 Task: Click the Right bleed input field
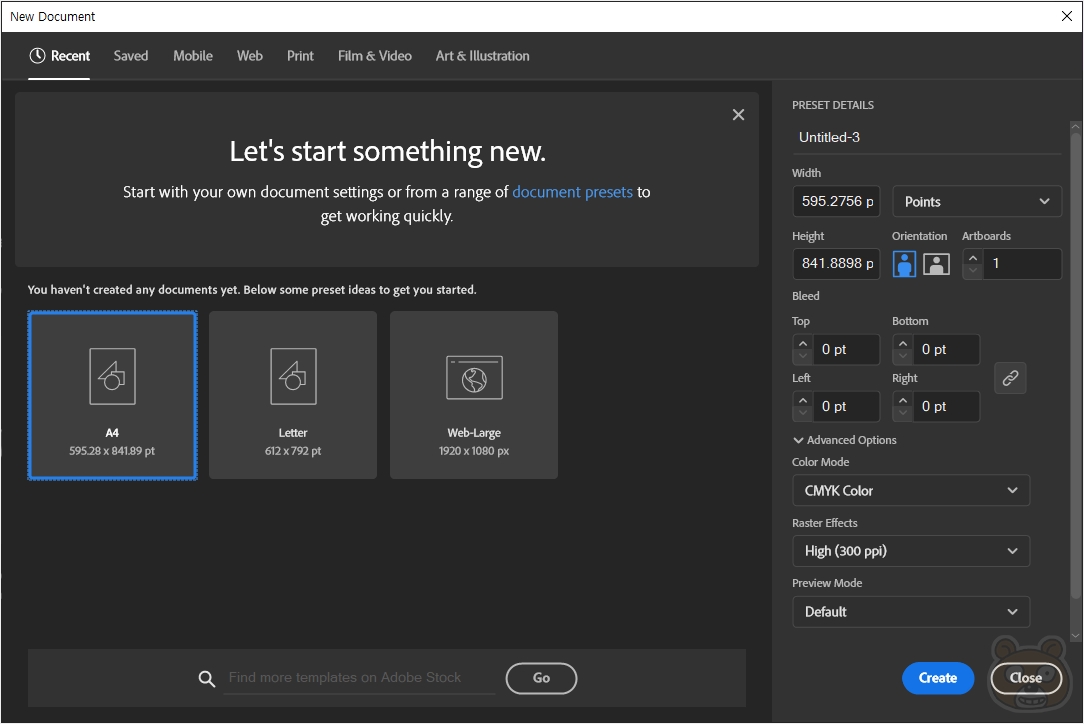point(946,406)
